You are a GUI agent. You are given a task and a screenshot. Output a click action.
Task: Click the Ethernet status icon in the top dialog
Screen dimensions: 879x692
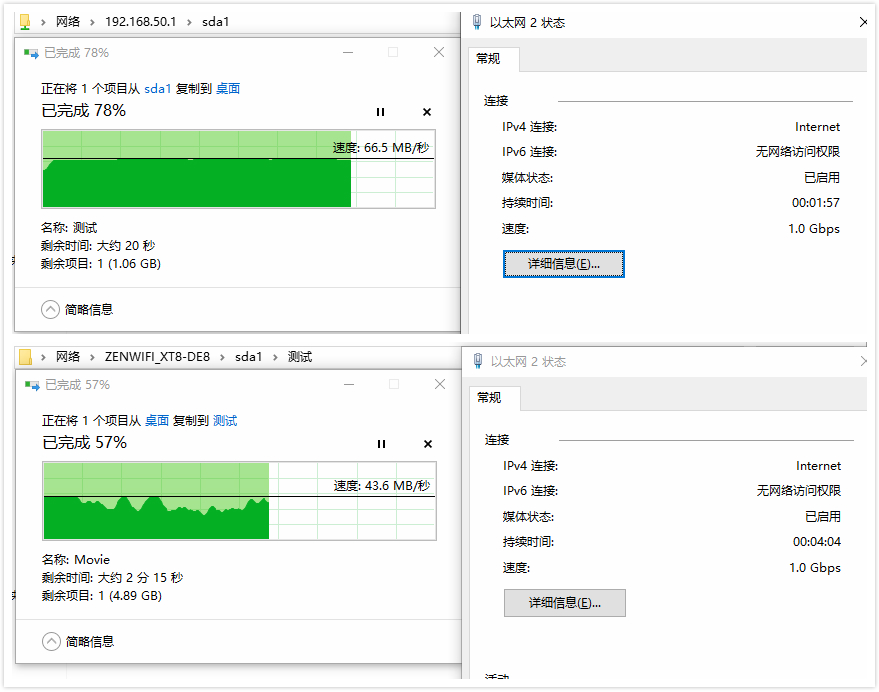(x=477, y=21)
